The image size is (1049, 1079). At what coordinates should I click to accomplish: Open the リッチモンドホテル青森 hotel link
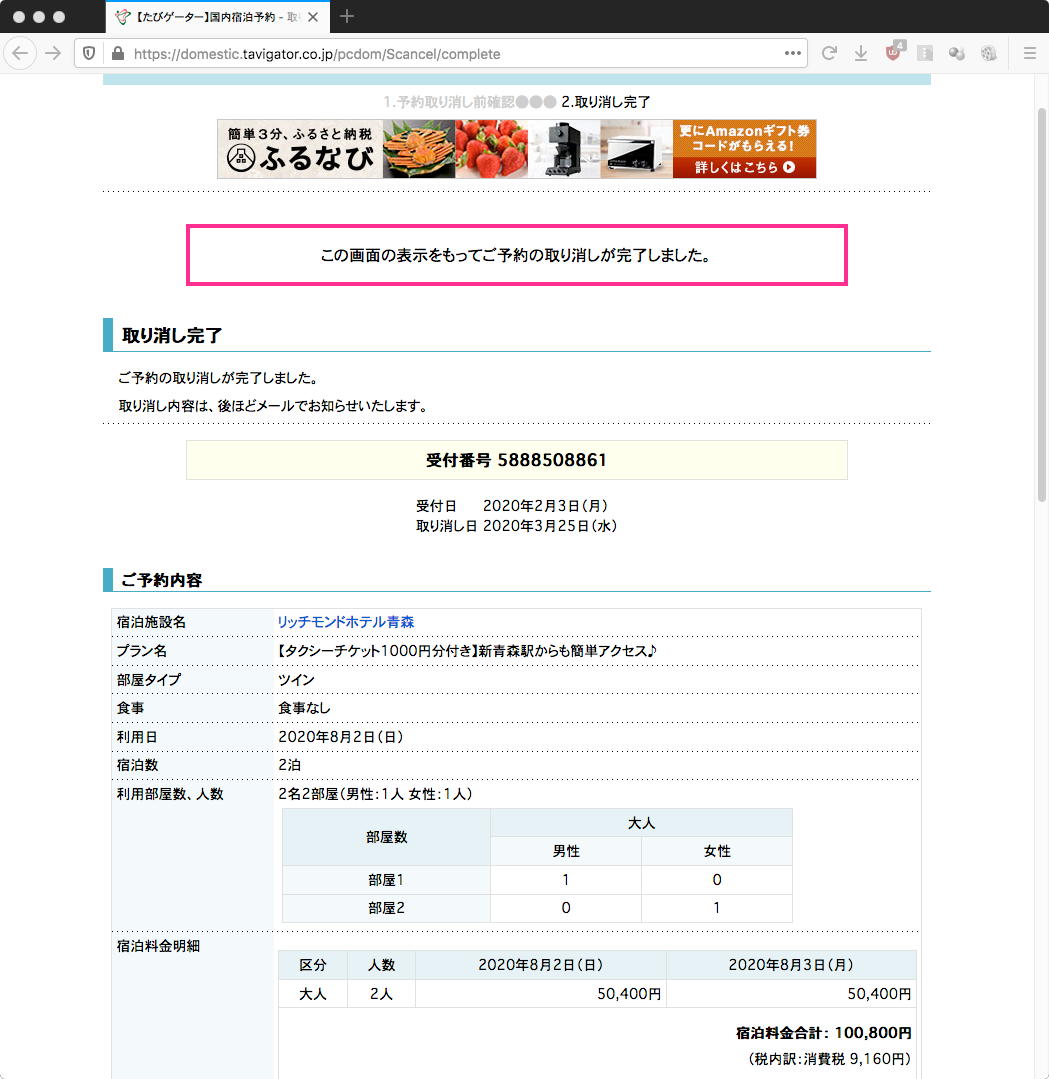(346, 622)
